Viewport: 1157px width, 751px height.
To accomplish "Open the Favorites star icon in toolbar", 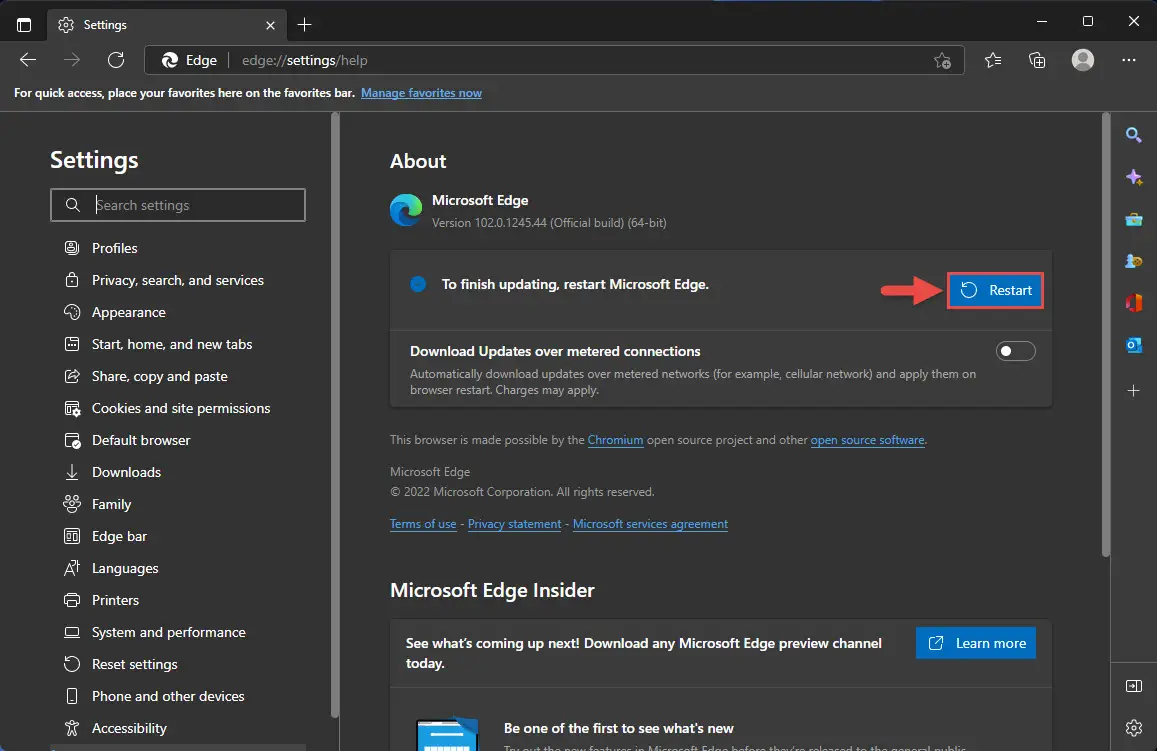I will pyautogui.click(x=993, y=60).
